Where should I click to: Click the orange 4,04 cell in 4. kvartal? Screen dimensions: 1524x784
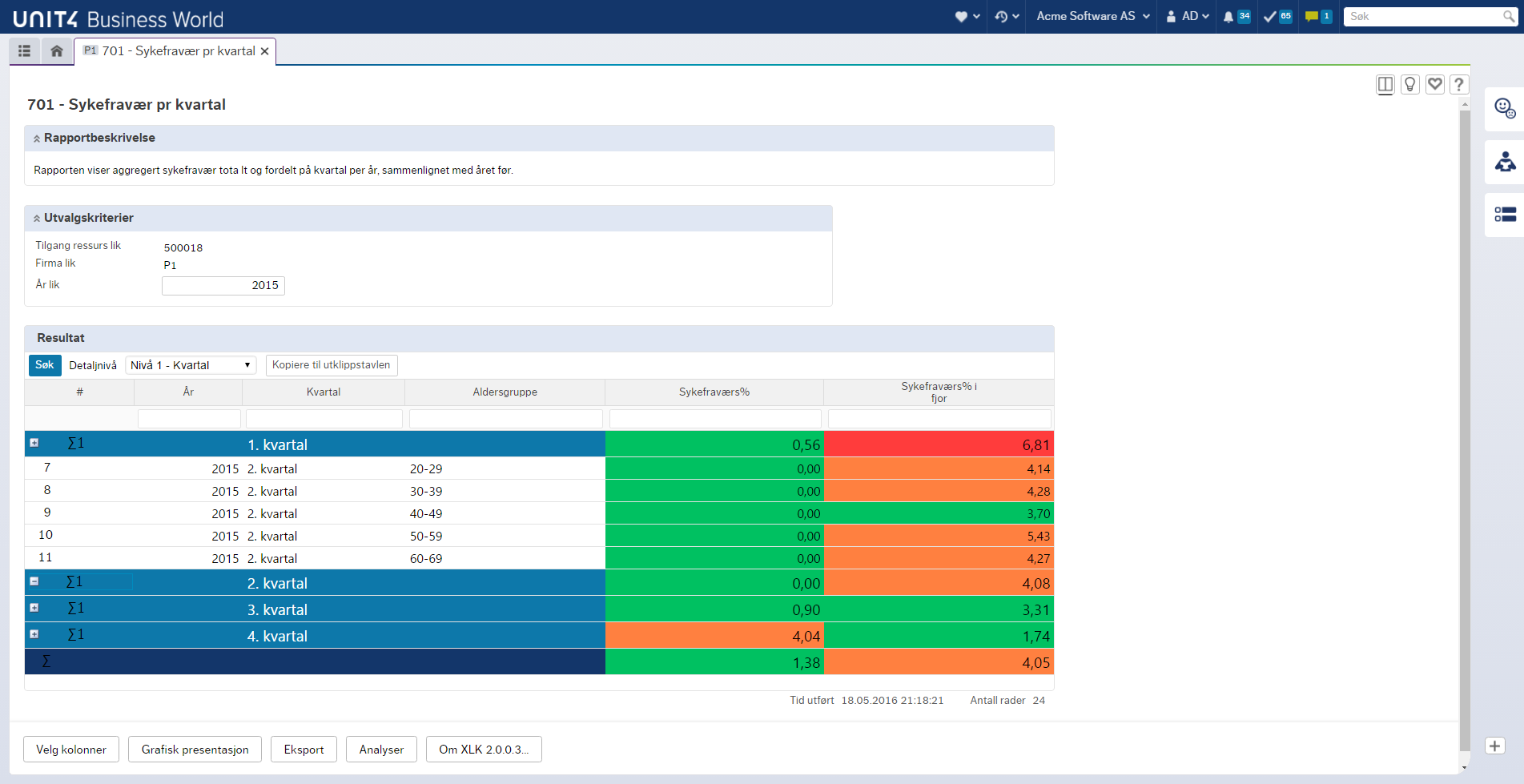coord(714,636)
